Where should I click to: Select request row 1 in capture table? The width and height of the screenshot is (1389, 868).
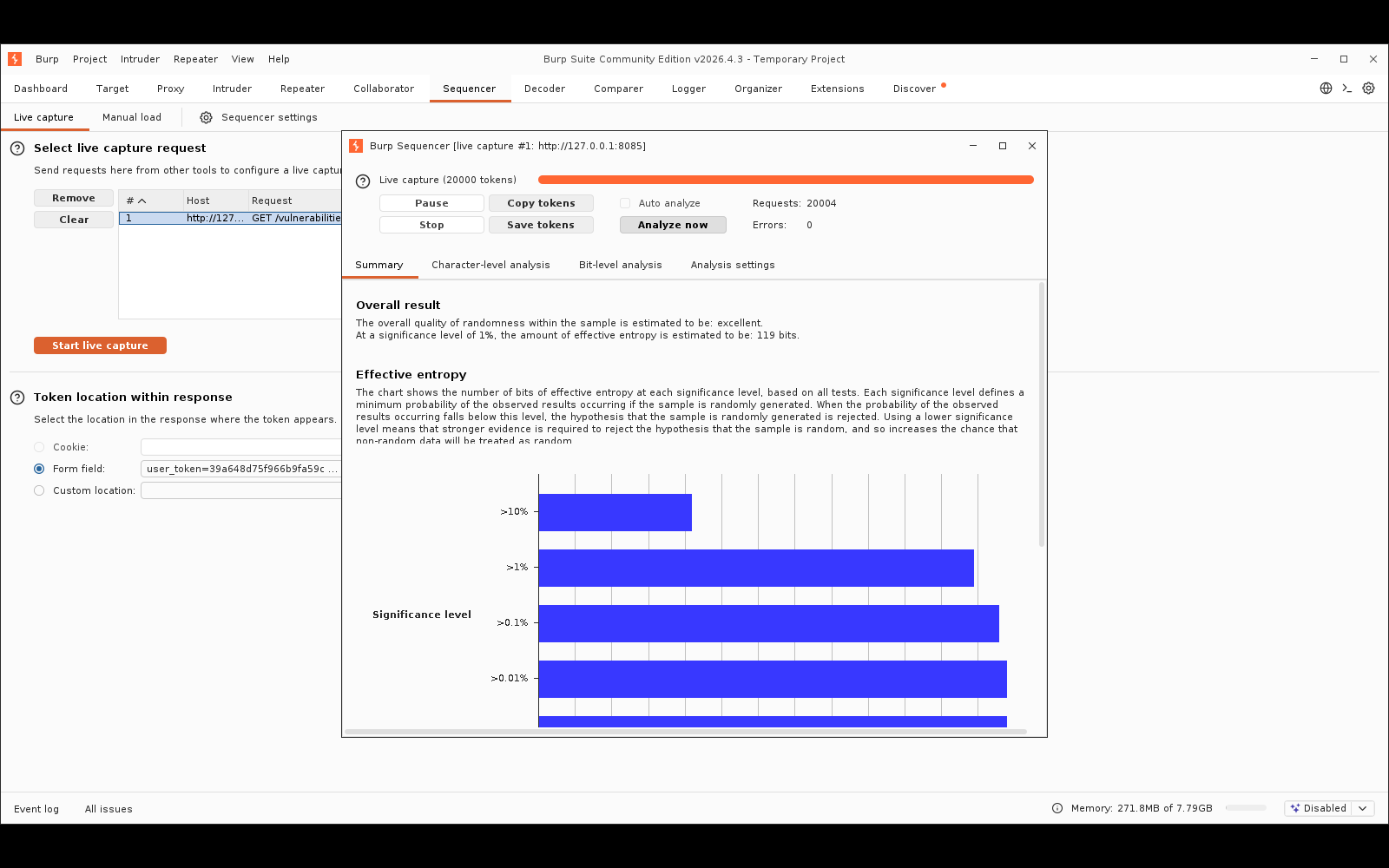[230, 218]
